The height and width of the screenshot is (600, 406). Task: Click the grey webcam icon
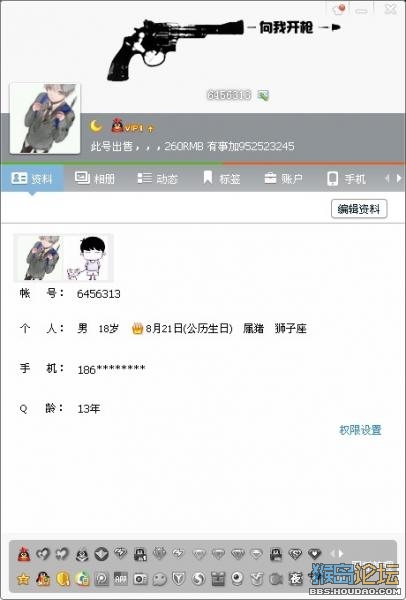(237, 579)
